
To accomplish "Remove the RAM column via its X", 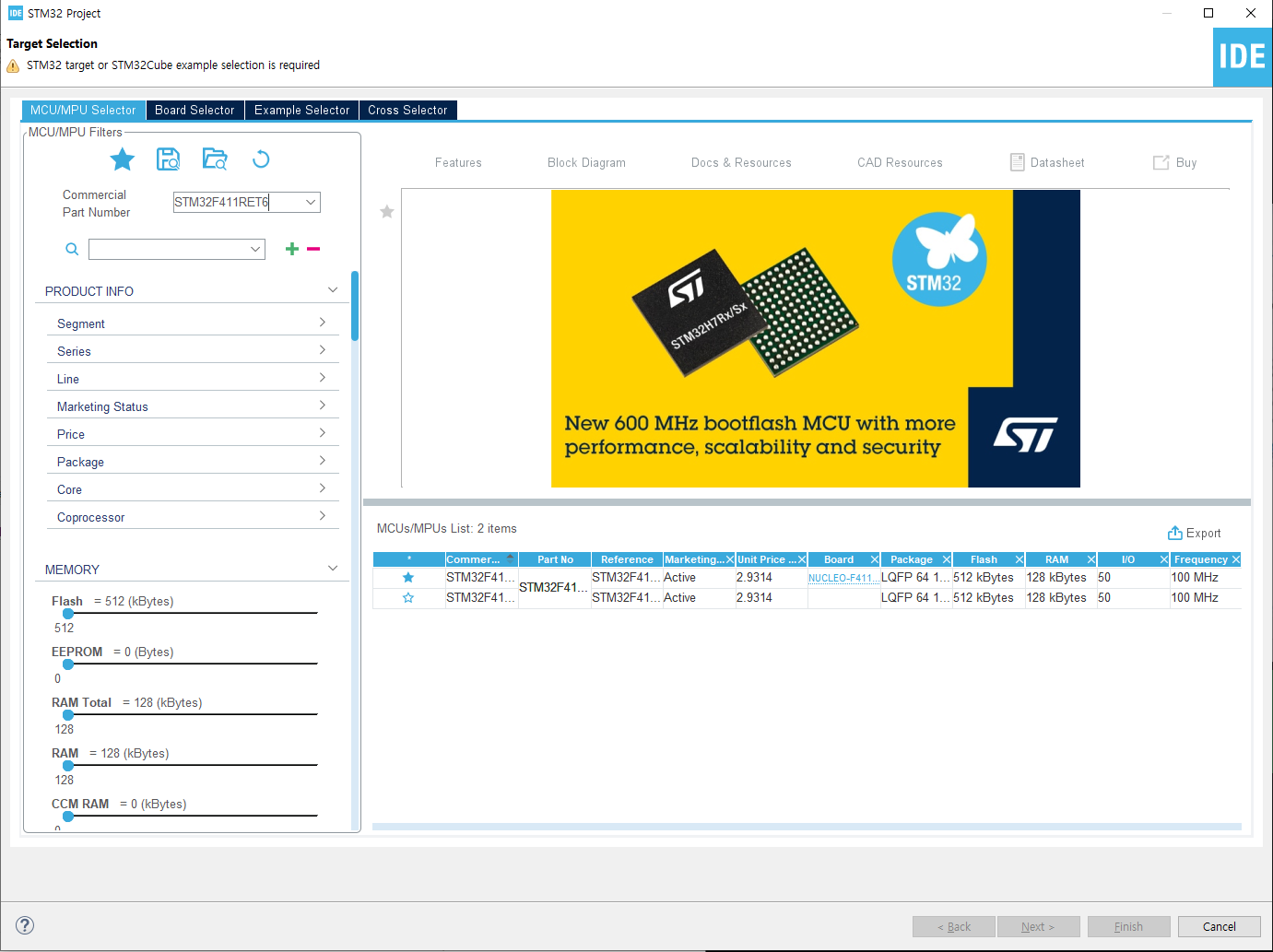I will click(x=1091, y=559).
